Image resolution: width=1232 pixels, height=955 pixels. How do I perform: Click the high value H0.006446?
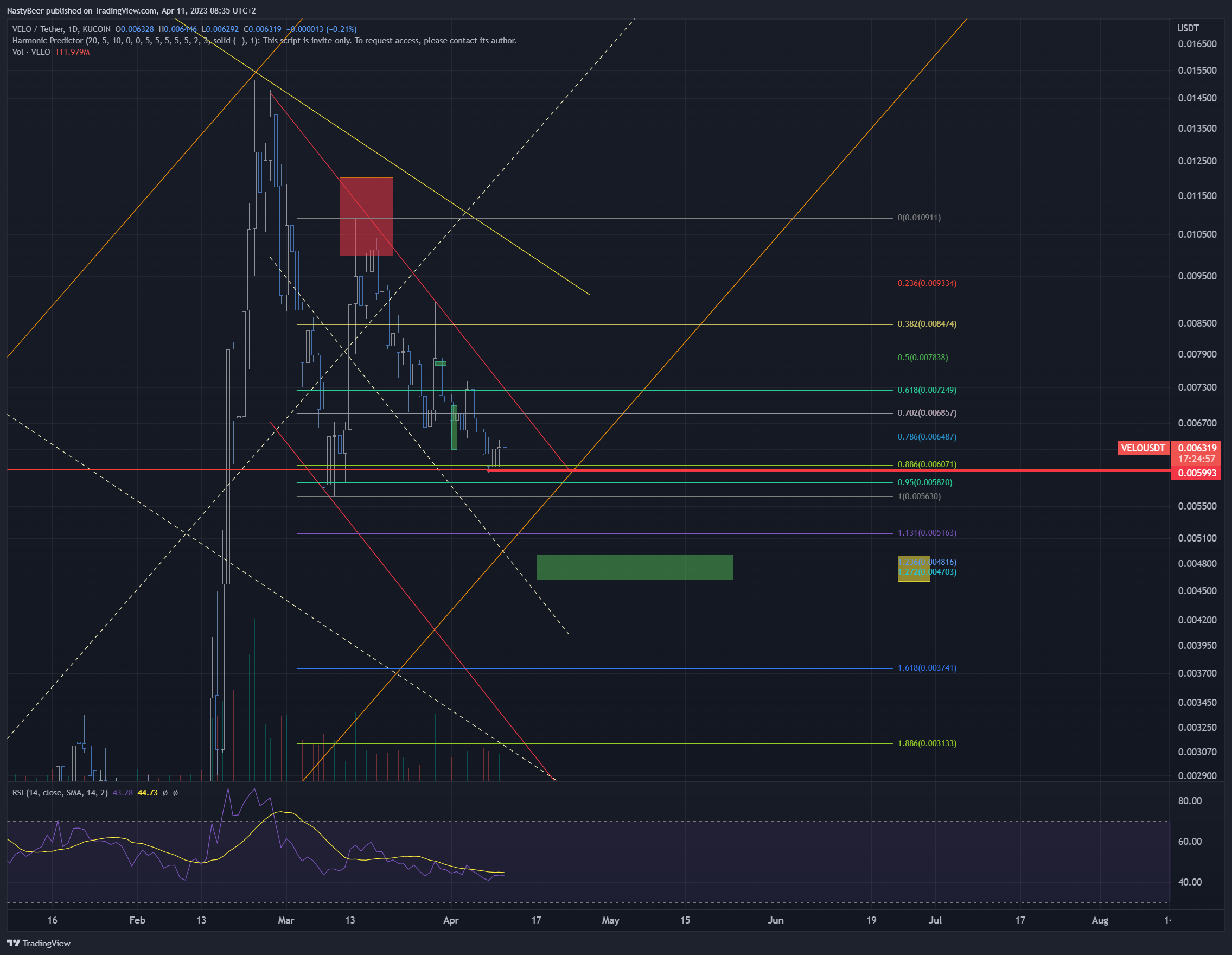(178, 29)
